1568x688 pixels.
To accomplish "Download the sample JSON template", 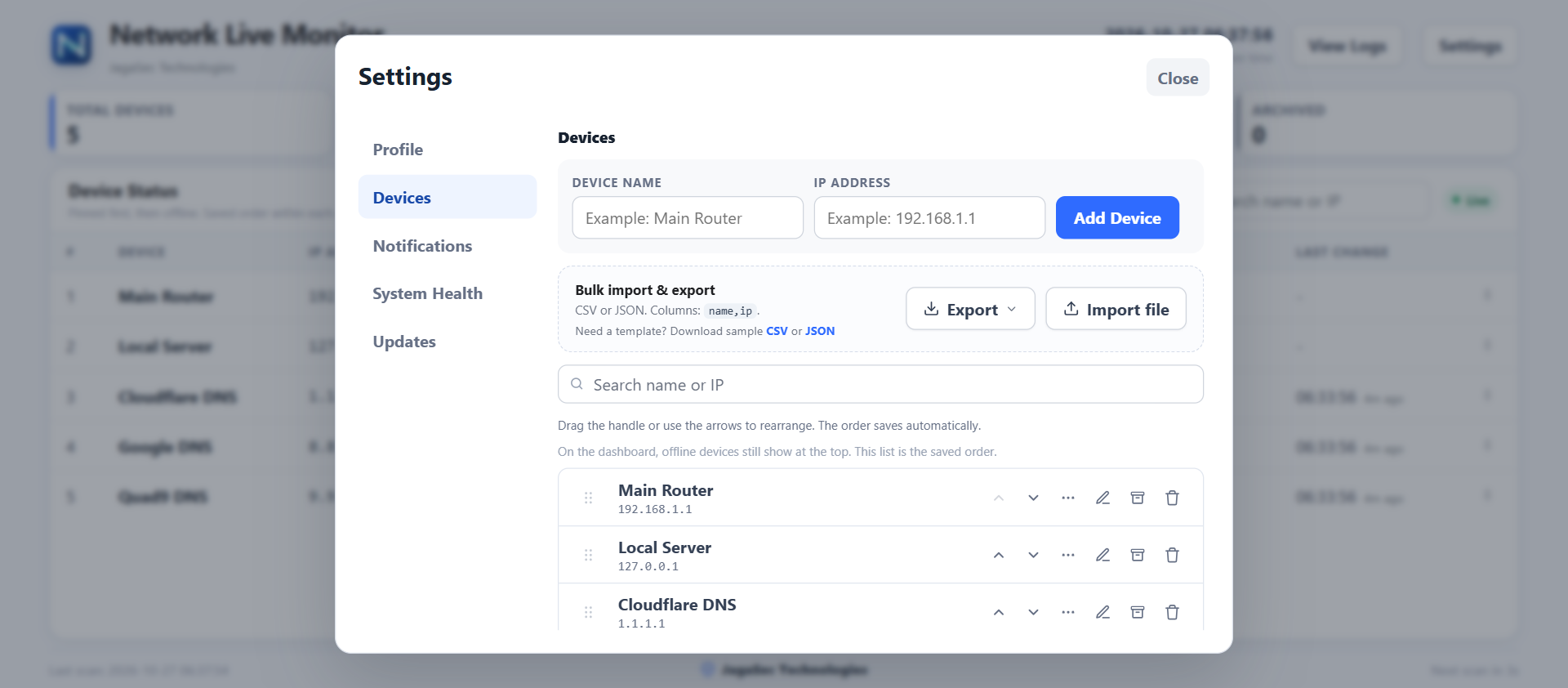I will tap(820, 331).
